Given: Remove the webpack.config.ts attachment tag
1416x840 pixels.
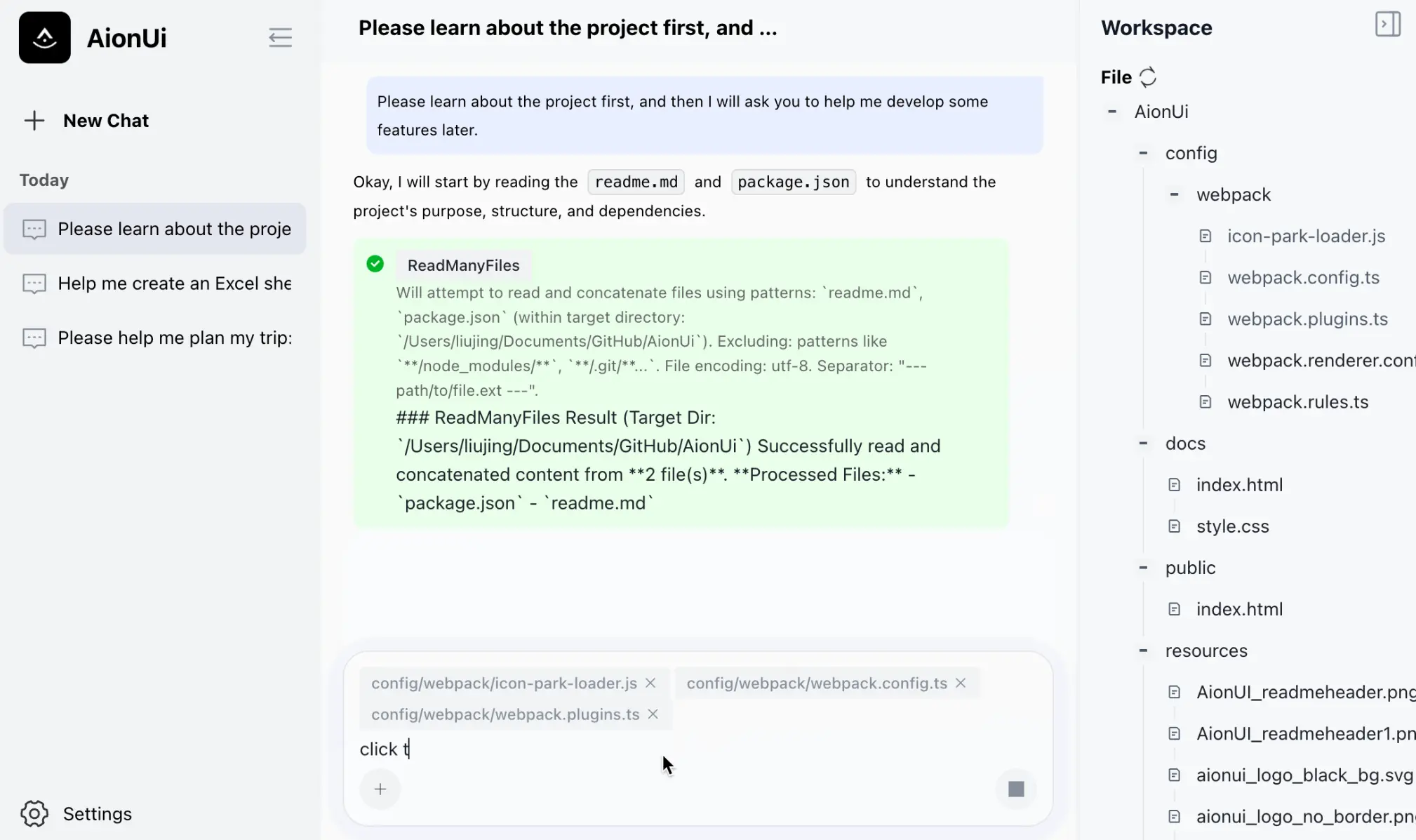Looking at the screenshot, I should tap(960, 683).
